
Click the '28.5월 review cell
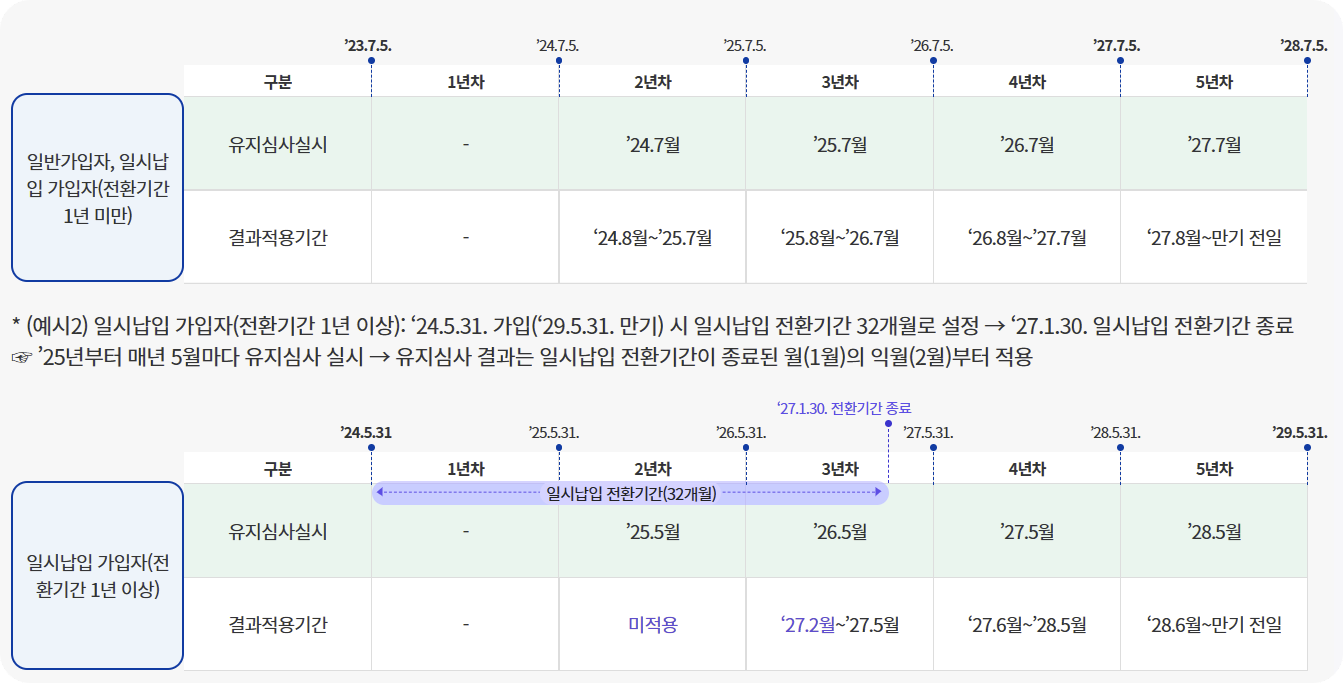point(1214,532)
